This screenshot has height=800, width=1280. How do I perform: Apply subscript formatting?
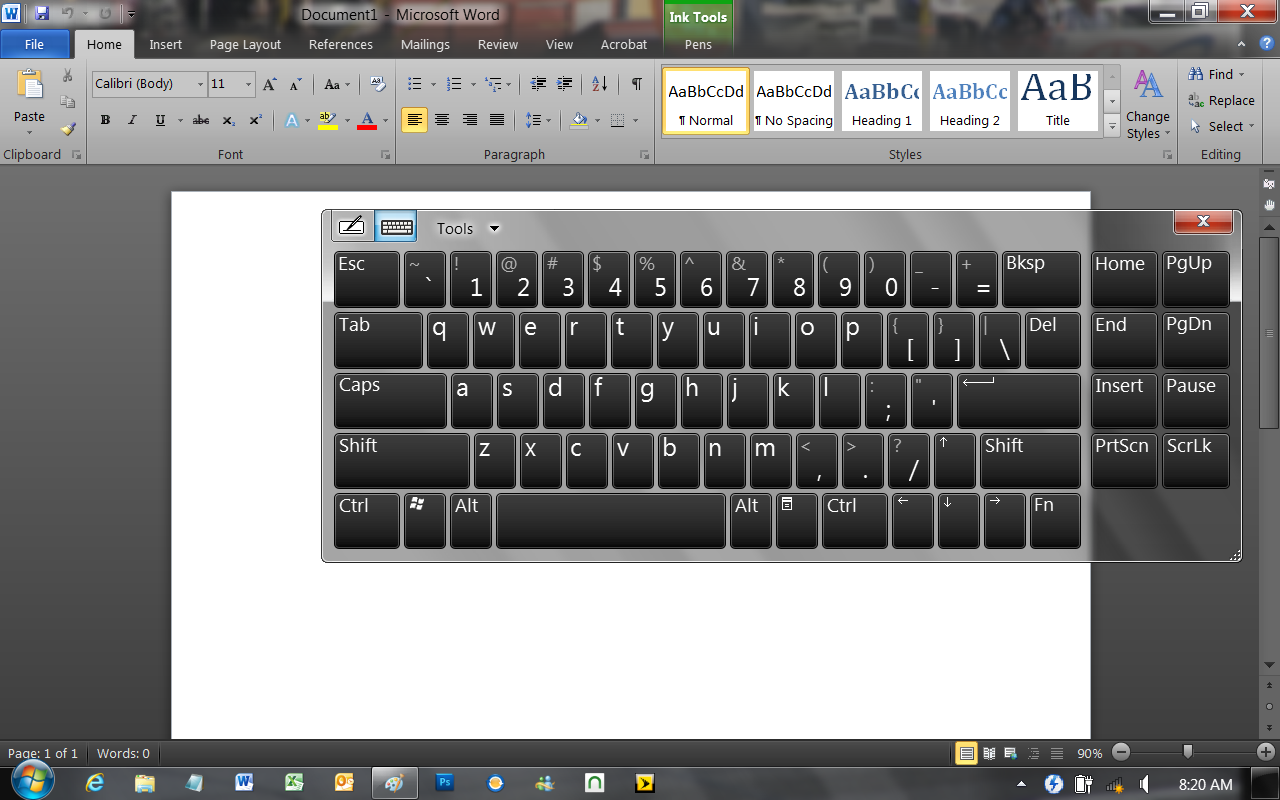228,120
